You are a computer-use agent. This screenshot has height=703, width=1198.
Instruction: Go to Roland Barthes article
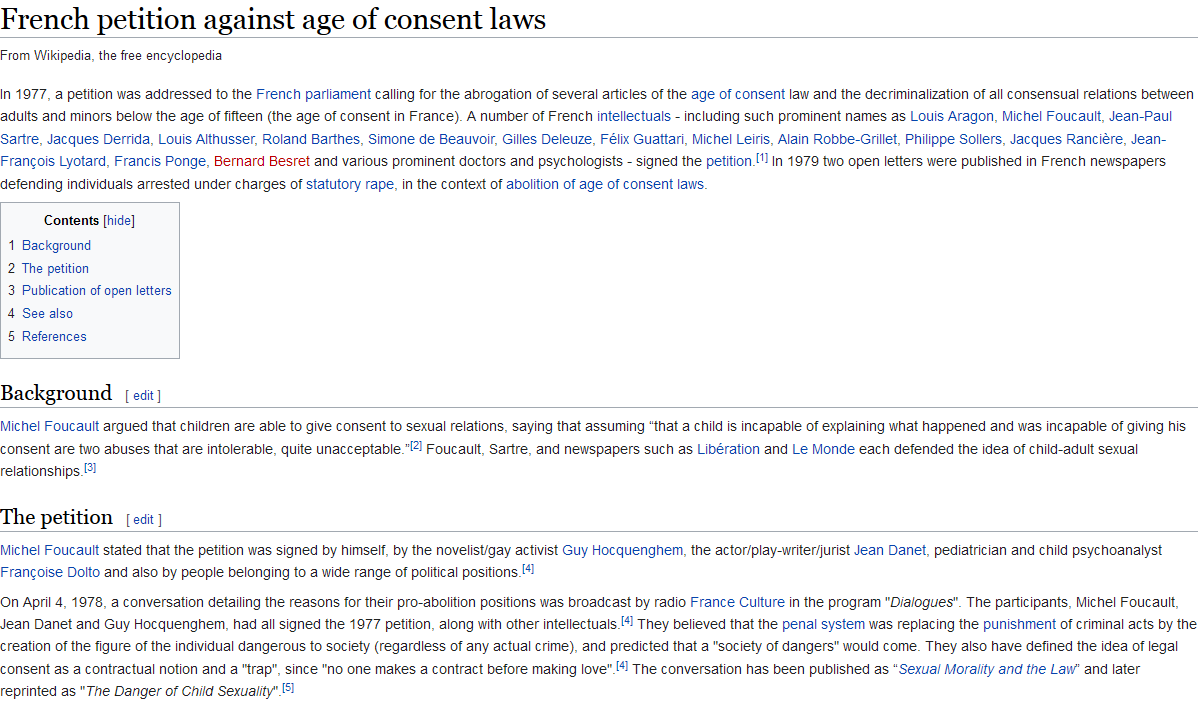[x=311, y=139]
